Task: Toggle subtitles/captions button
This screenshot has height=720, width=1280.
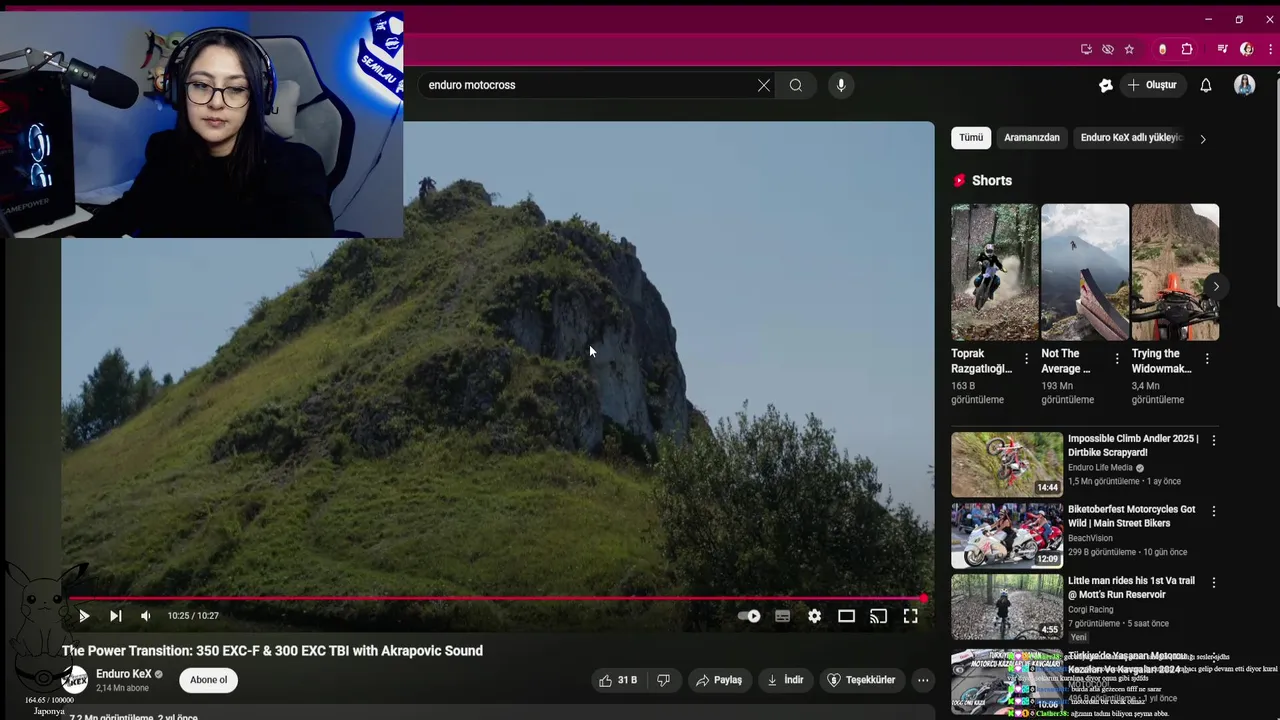Action: [783, 616]
